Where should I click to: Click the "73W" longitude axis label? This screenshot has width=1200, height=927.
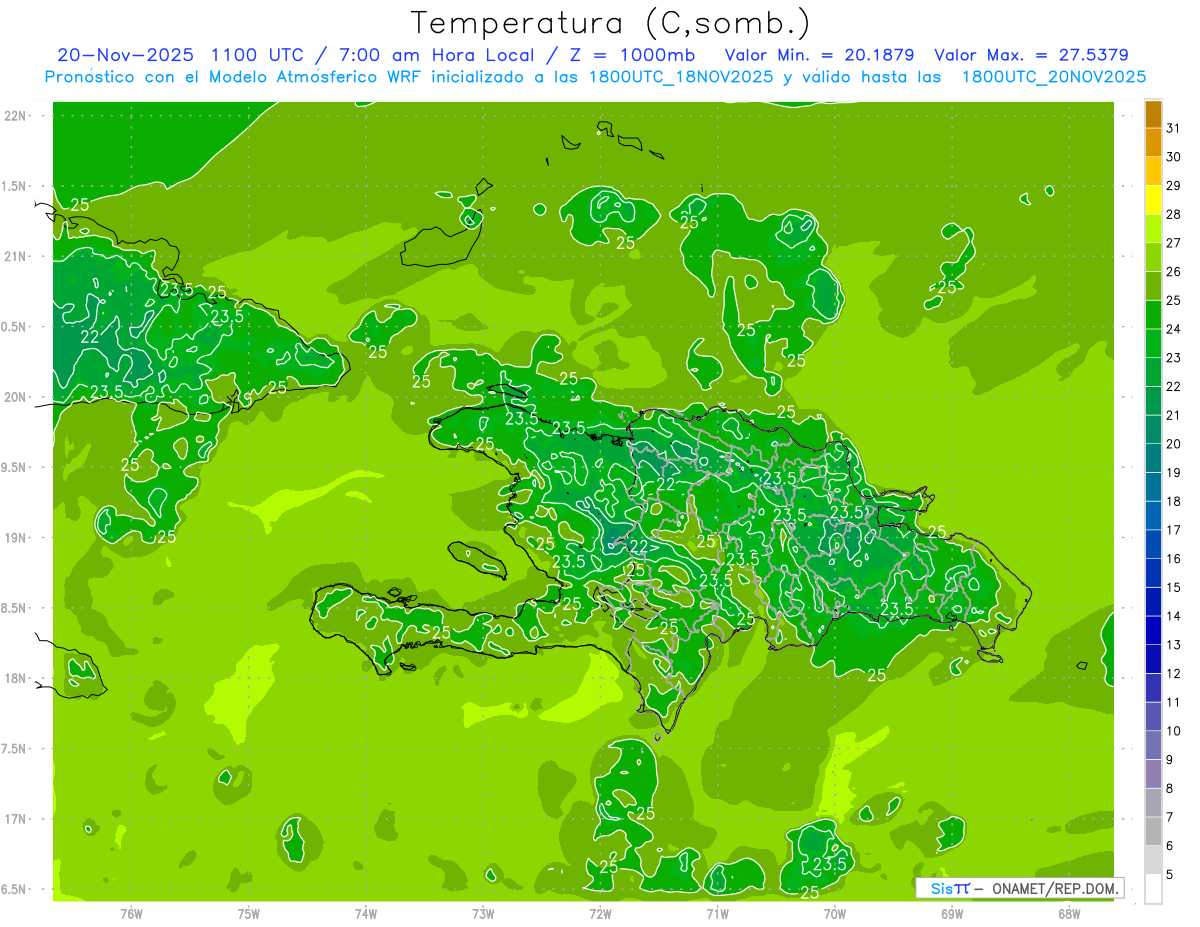483,913
